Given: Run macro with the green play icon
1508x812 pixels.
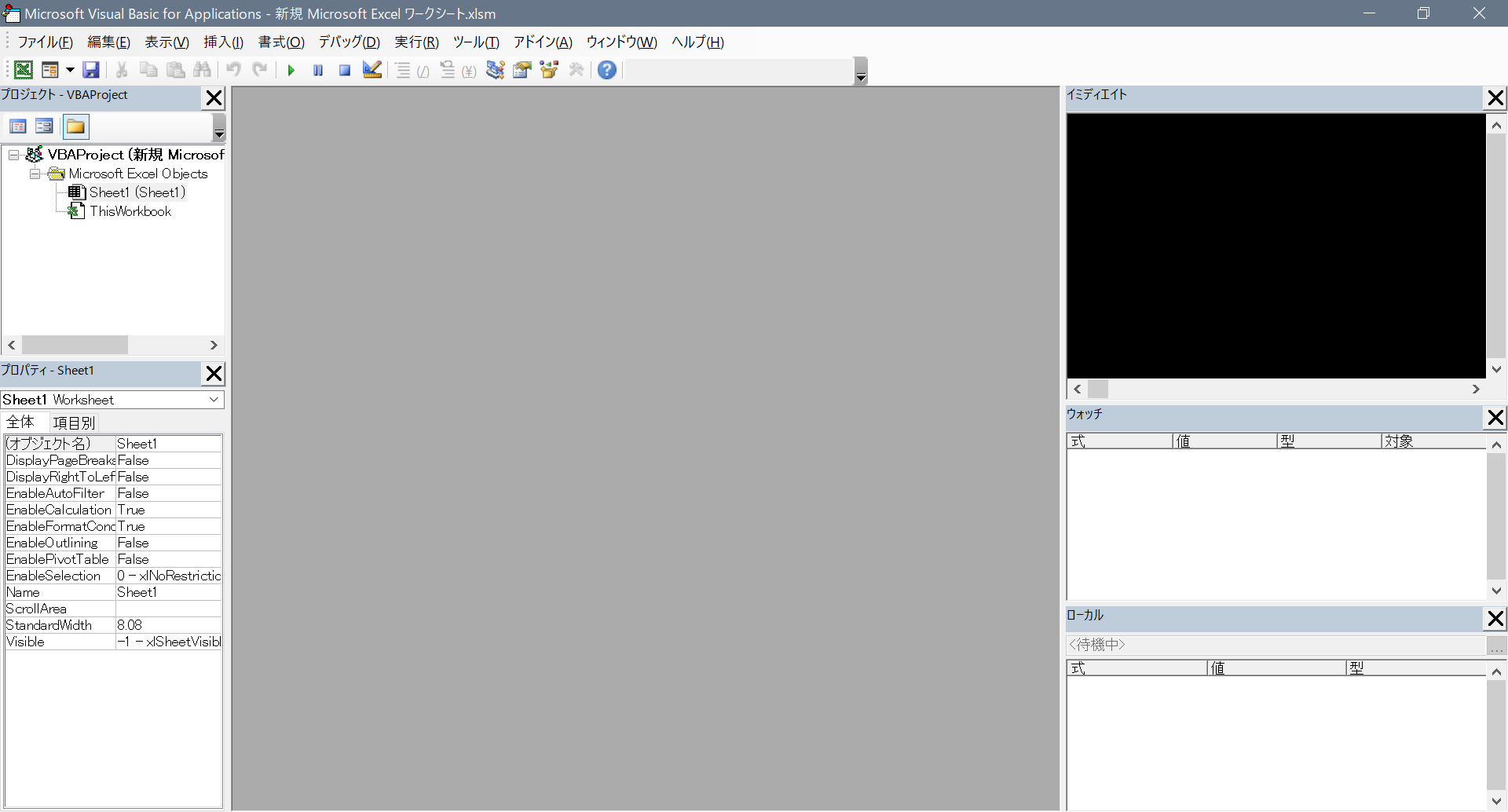Looking at the screenshot, I should point(291,70).
